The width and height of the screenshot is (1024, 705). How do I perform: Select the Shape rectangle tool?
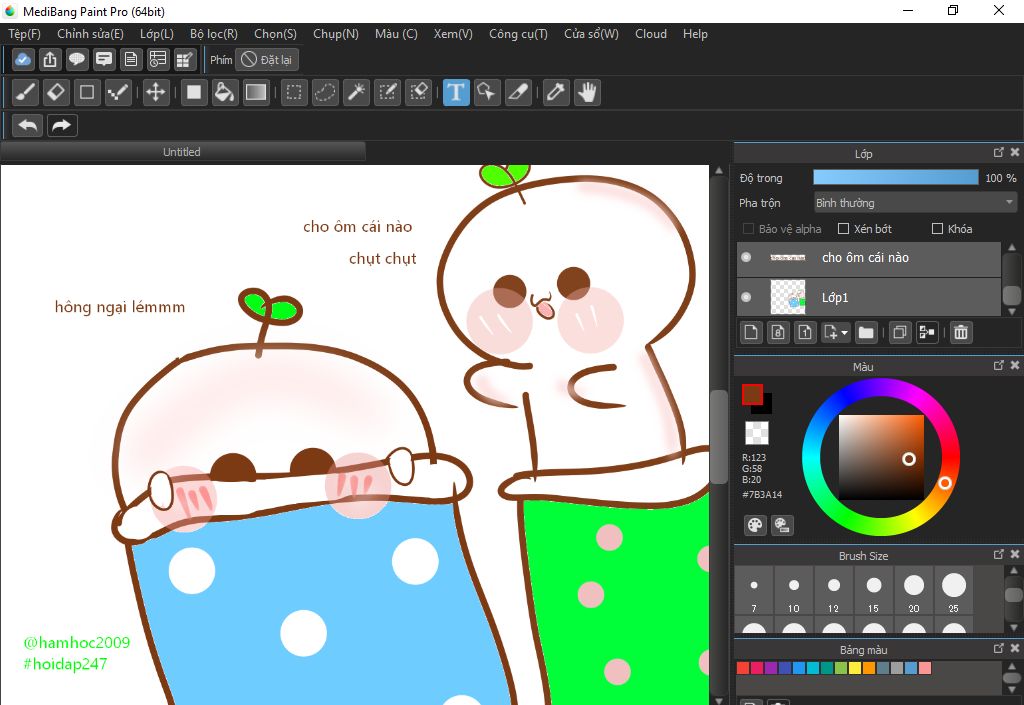coord(87,93)
